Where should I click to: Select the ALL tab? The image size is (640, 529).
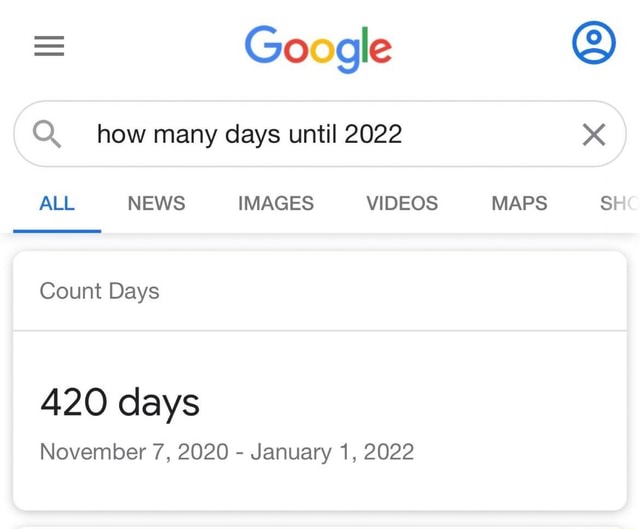(x=57, y=203)
